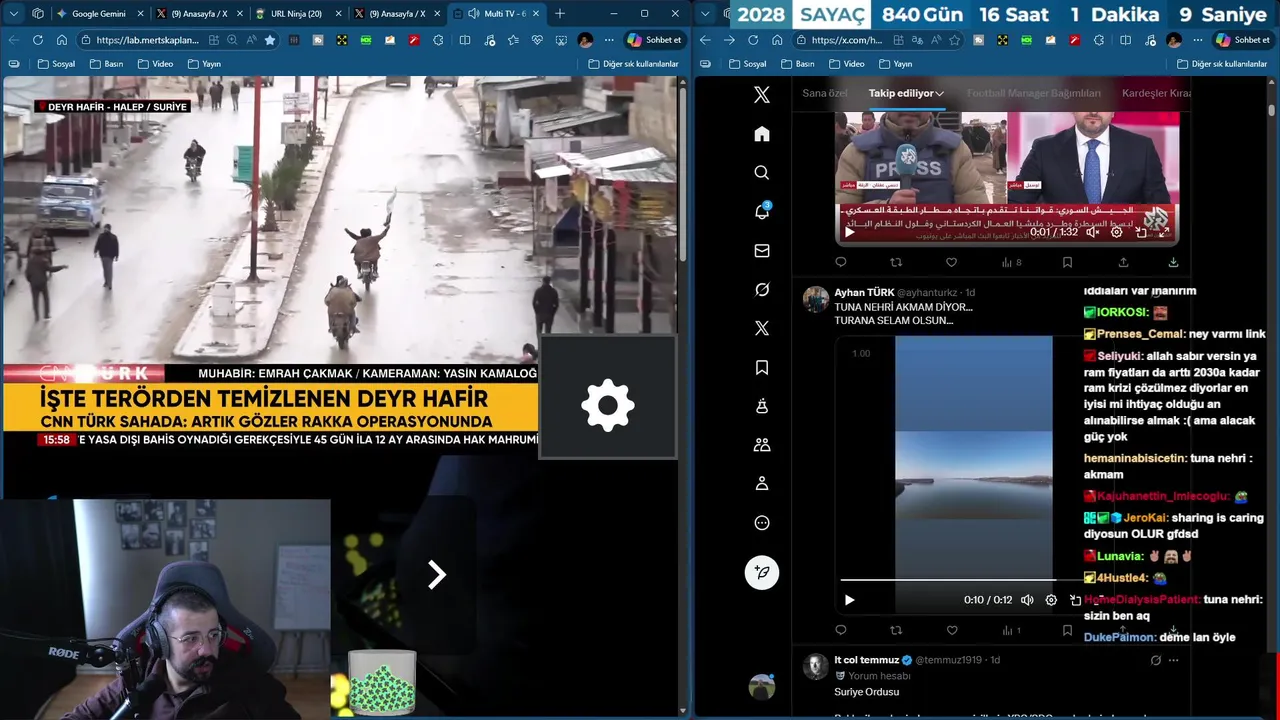Open settings gear on Arabic news video
This screenshot has width=1280, height=720.
1117,232
